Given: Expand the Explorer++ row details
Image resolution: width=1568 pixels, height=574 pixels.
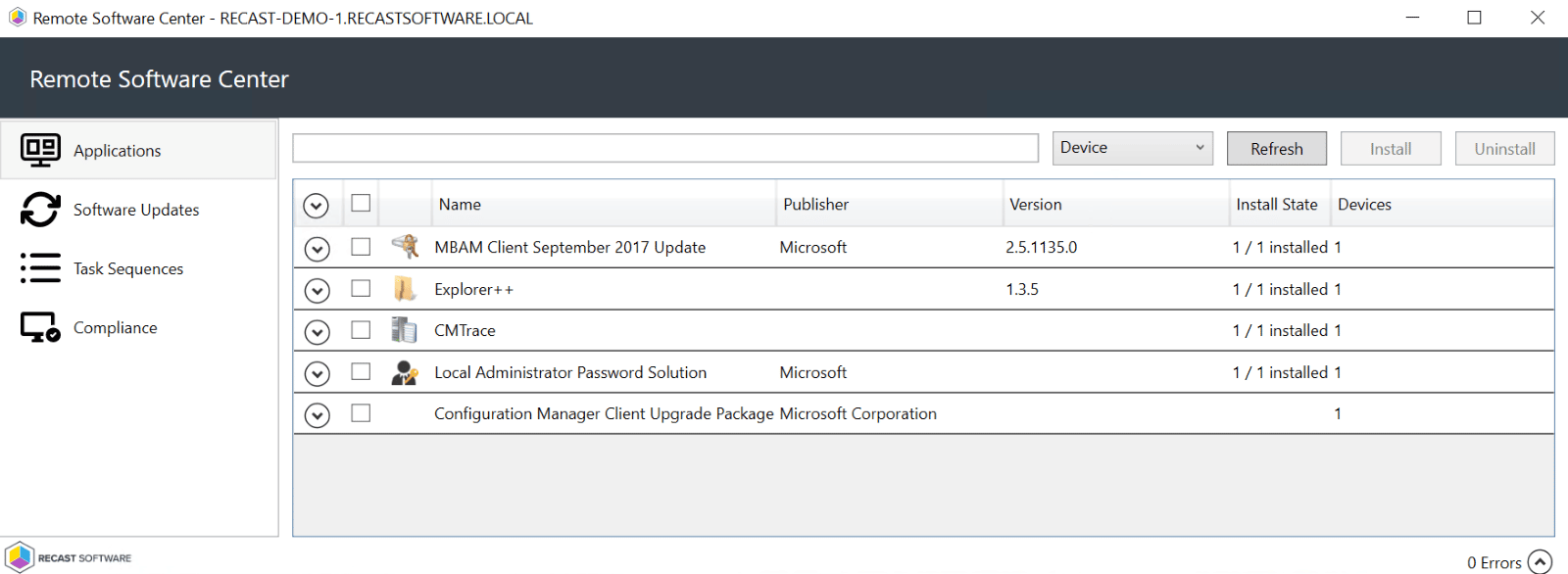Looking at the screenshot, I should [x=317, y=291].
